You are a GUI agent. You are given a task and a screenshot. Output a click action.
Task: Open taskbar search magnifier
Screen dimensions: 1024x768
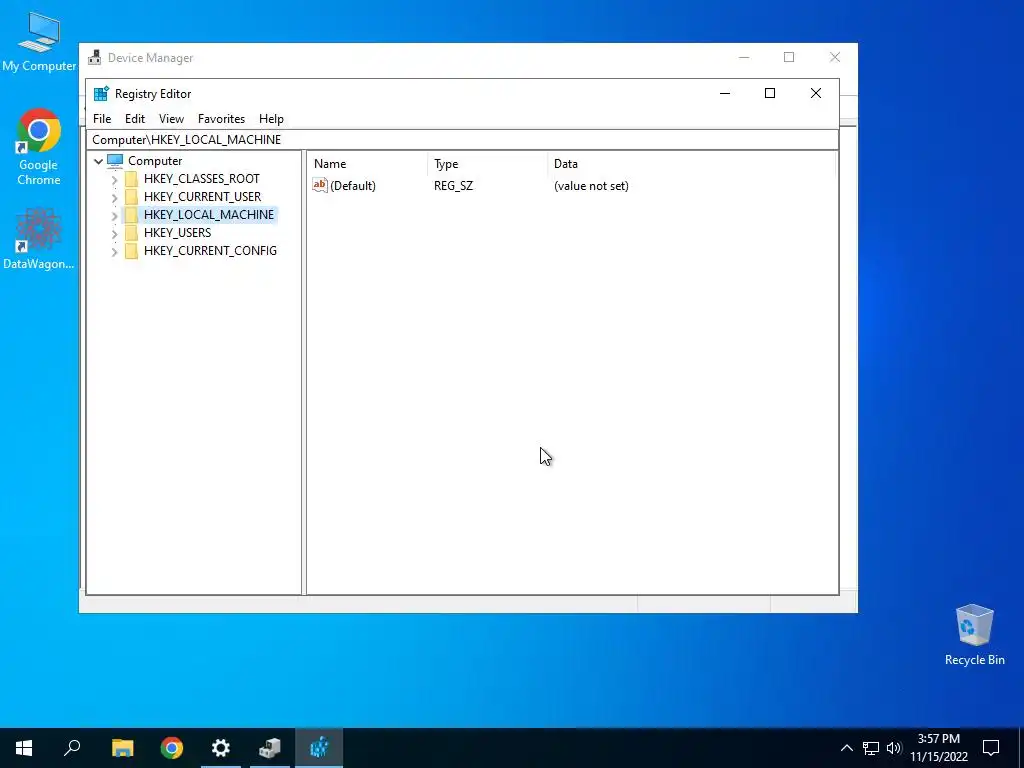72,748
